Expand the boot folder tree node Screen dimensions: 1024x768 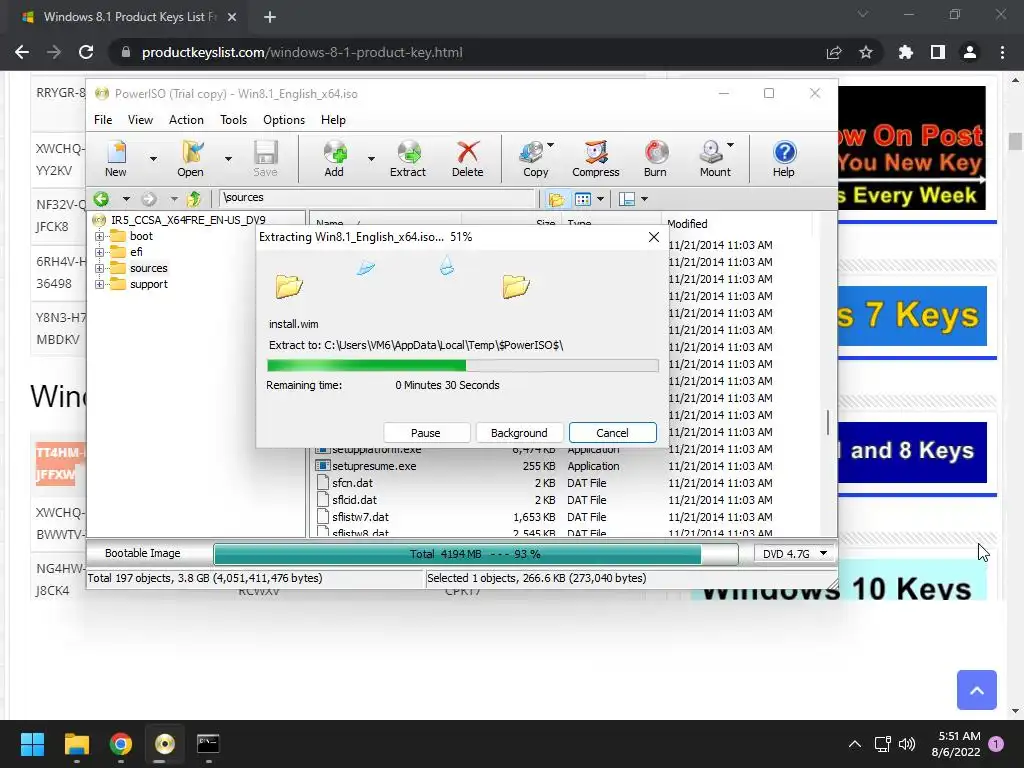point(99,236)
